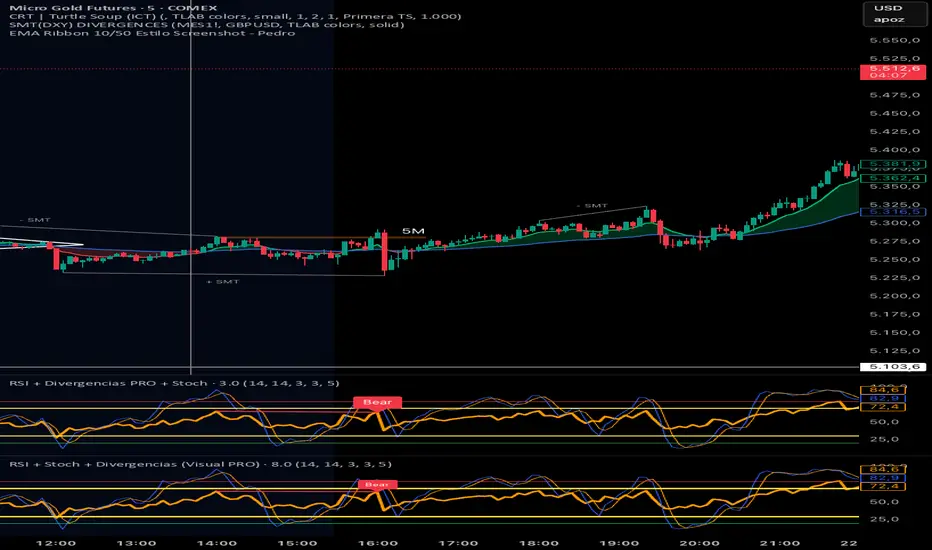Viewport: 932px width, 550px height.
Task: Click the 82,9 value tag in RSI 3.0 pane
Action: (x=883, y=398)
